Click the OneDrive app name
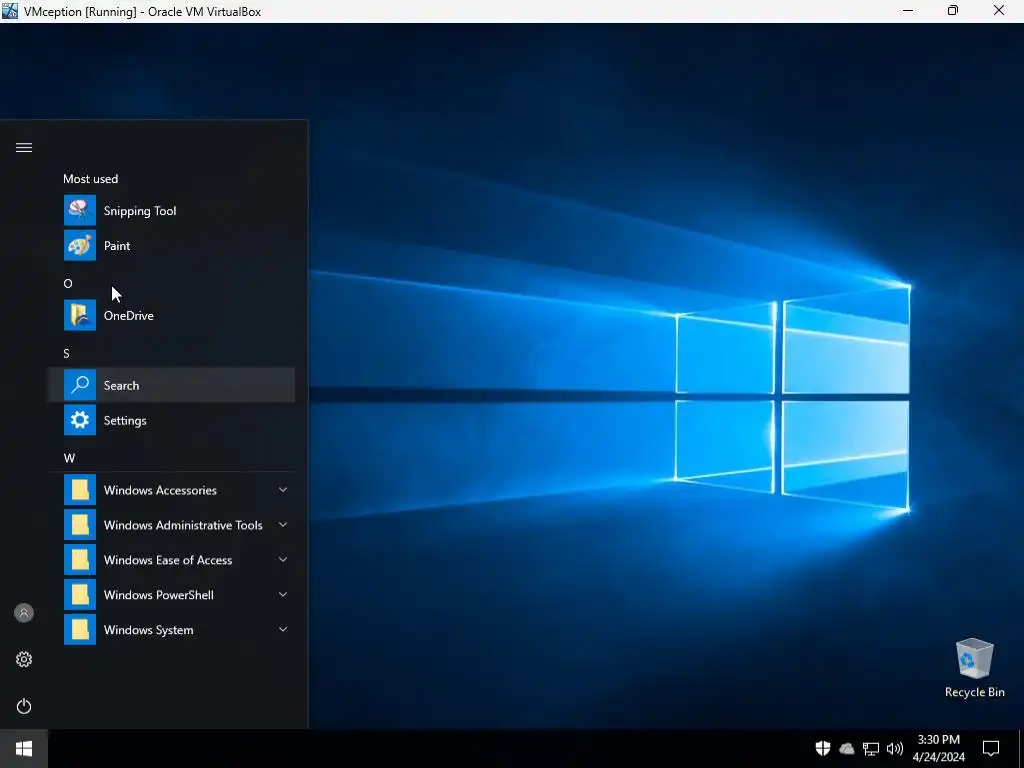 129,315
